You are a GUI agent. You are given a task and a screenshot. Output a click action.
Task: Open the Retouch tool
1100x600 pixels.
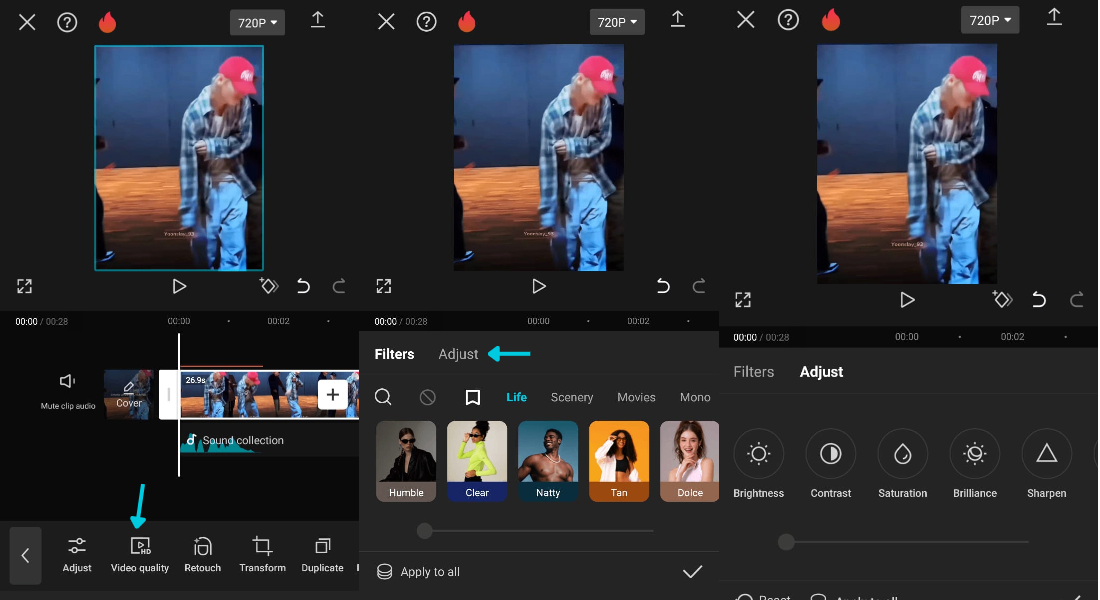coord(203,555)
